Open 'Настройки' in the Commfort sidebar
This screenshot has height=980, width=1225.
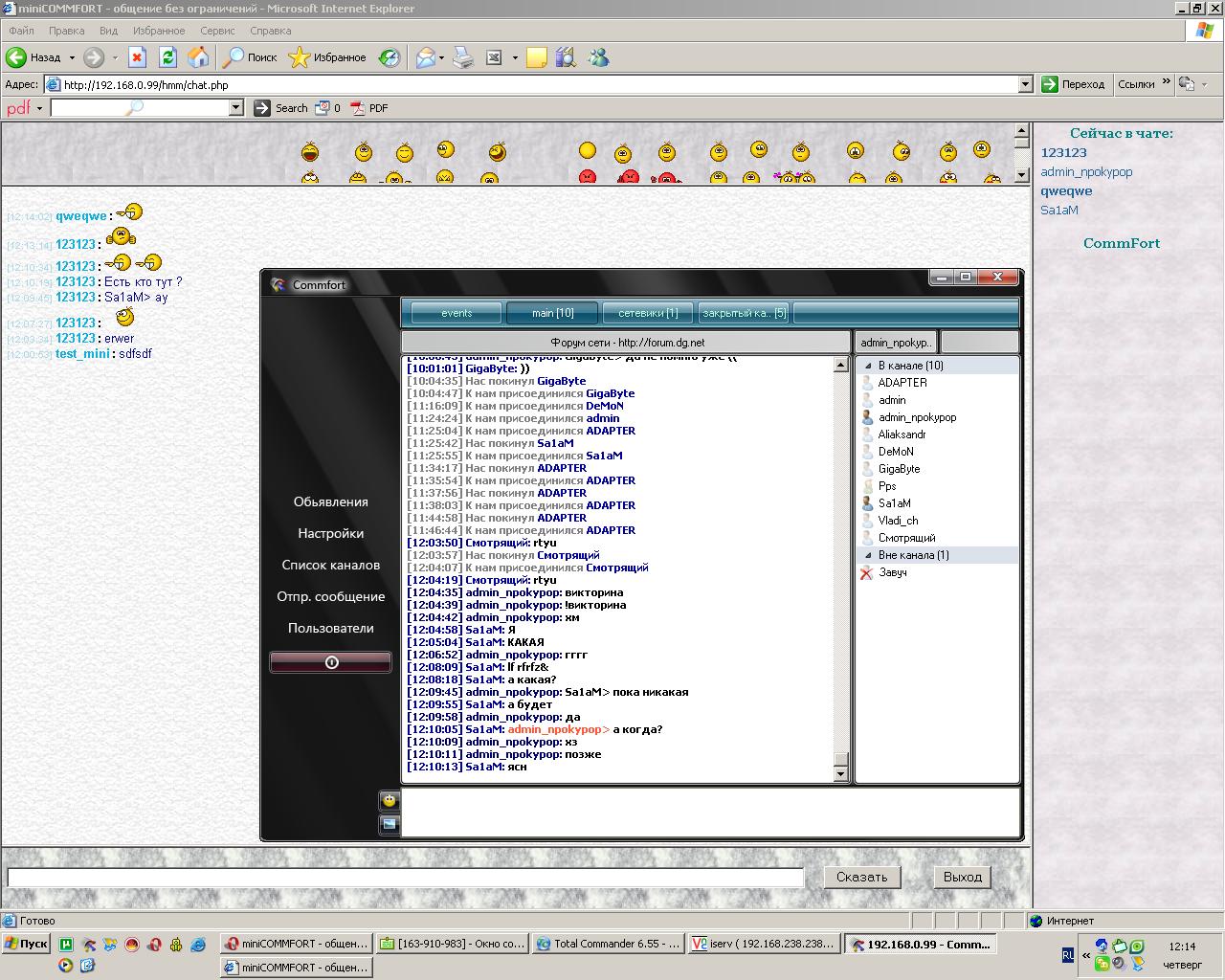point(330,533)
